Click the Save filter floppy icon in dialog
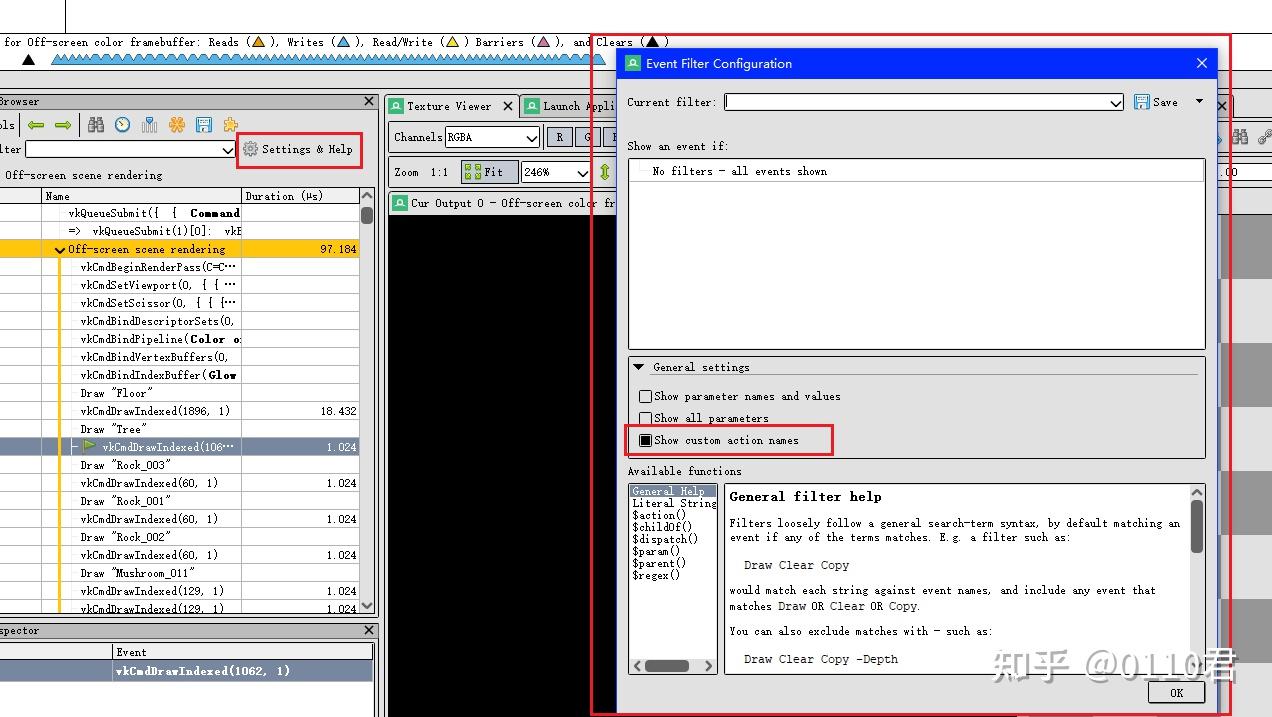1272x717 pixels. [1141, 101]
